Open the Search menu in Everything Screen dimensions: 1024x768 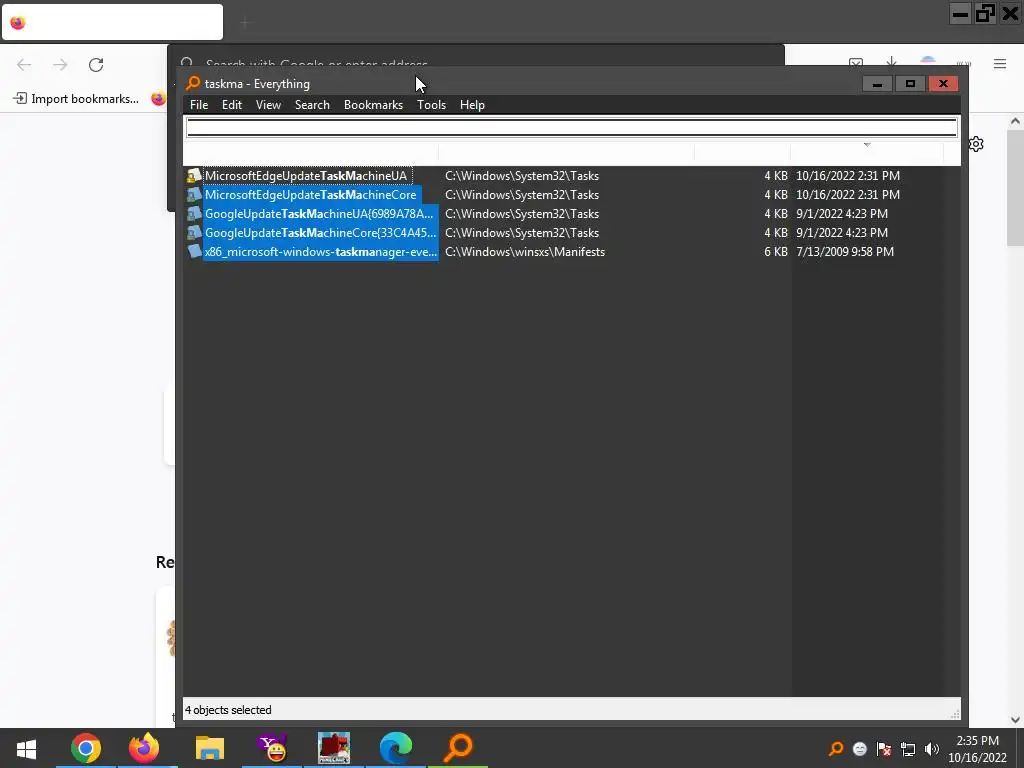pos(312,104)
